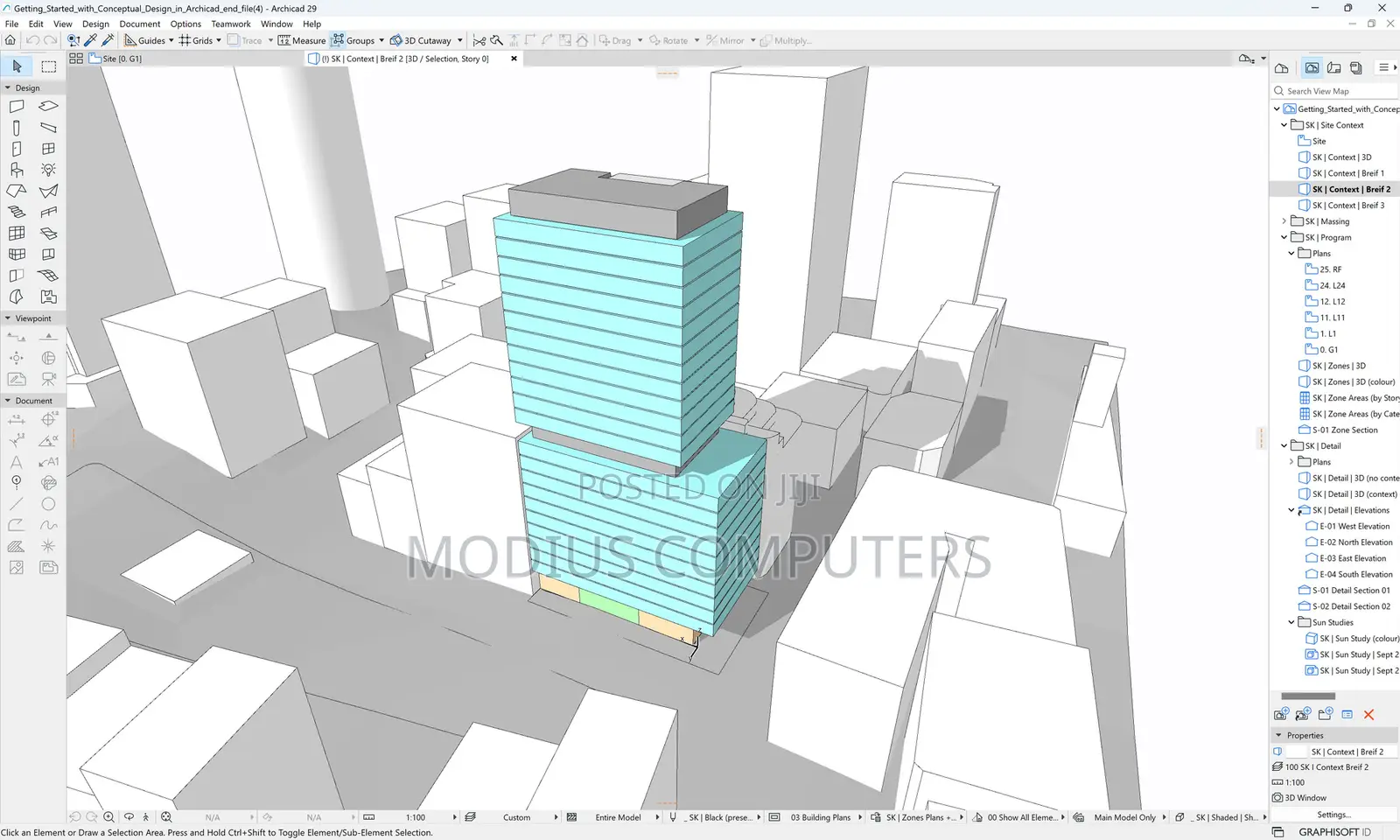Open the scale 1:100 dropdown

pos(411,817)
